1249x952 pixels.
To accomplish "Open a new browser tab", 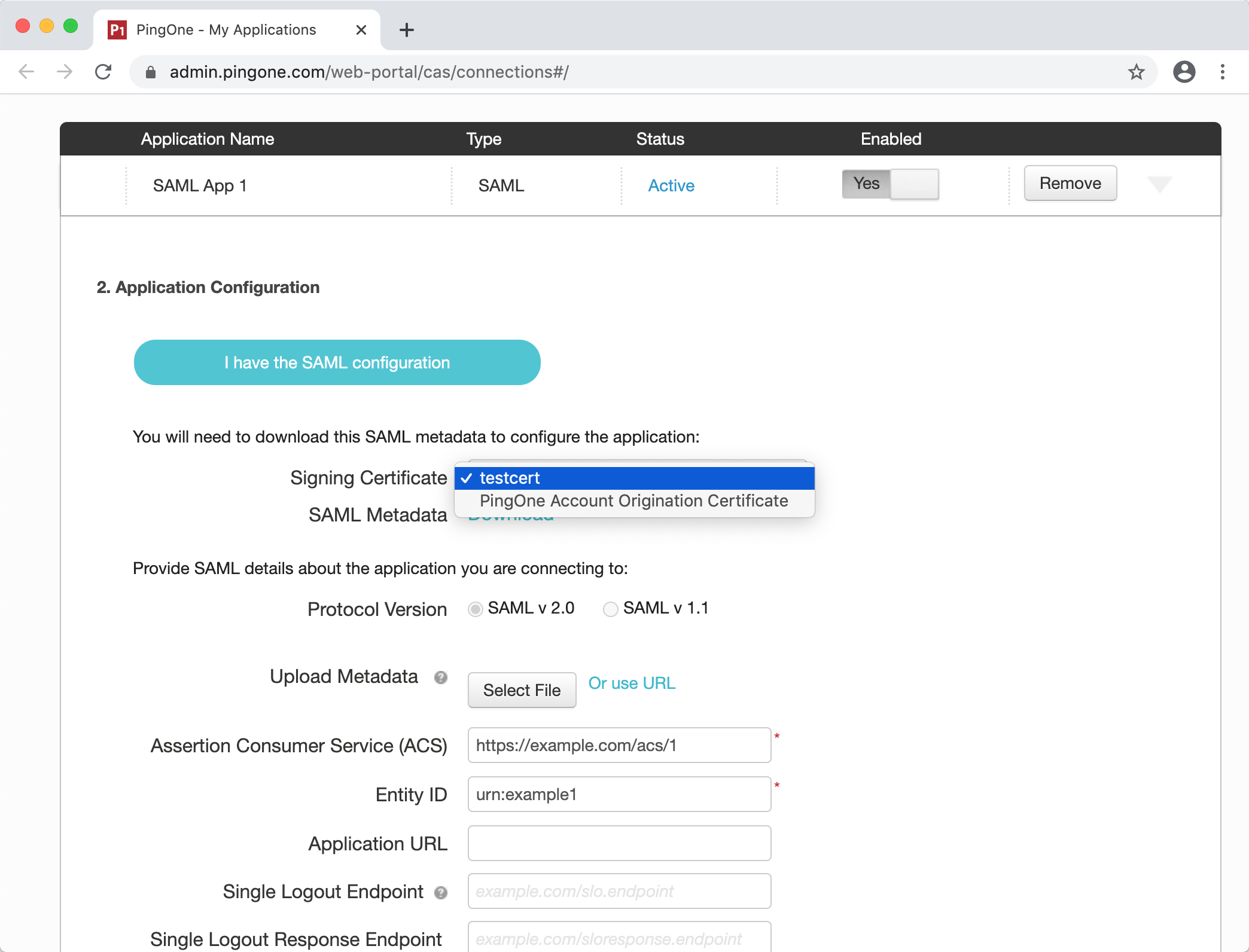I will coord(407,30).
